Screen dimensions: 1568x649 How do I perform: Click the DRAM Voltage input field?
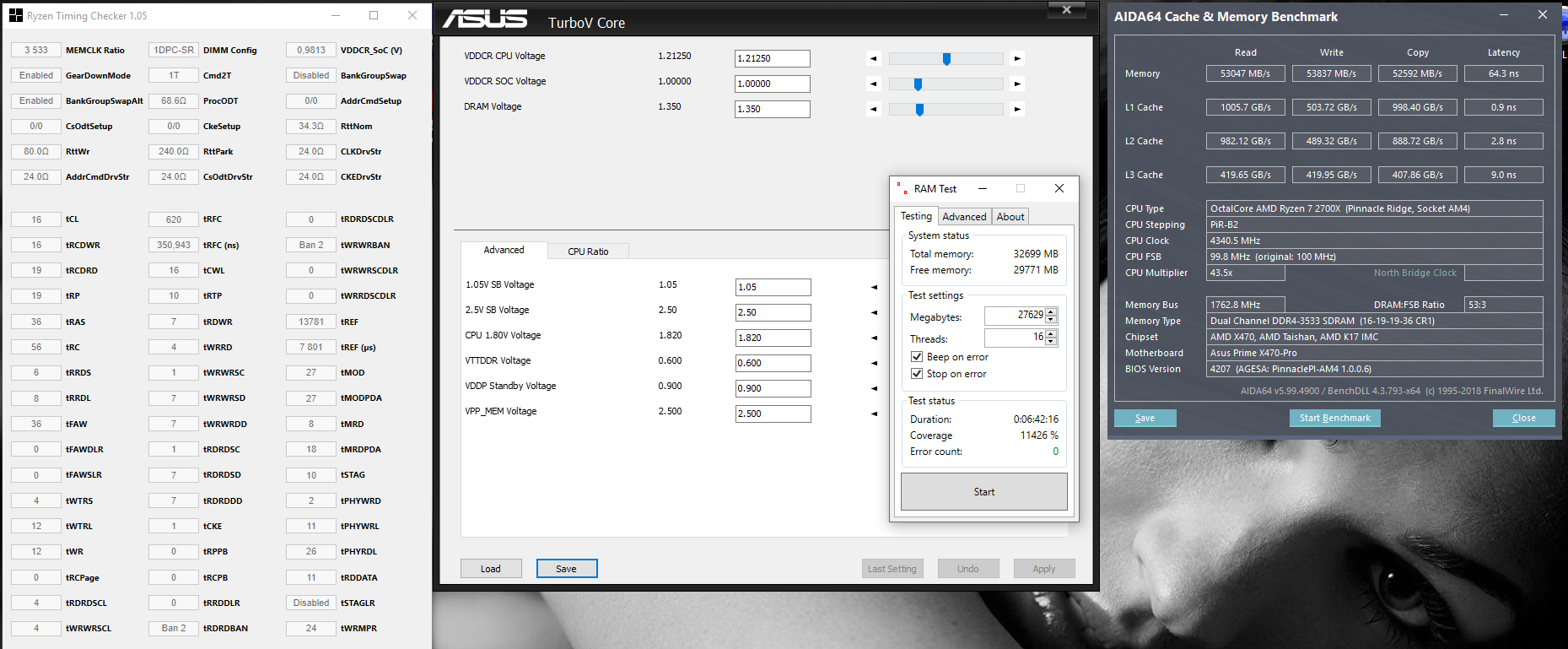(773, 109)
